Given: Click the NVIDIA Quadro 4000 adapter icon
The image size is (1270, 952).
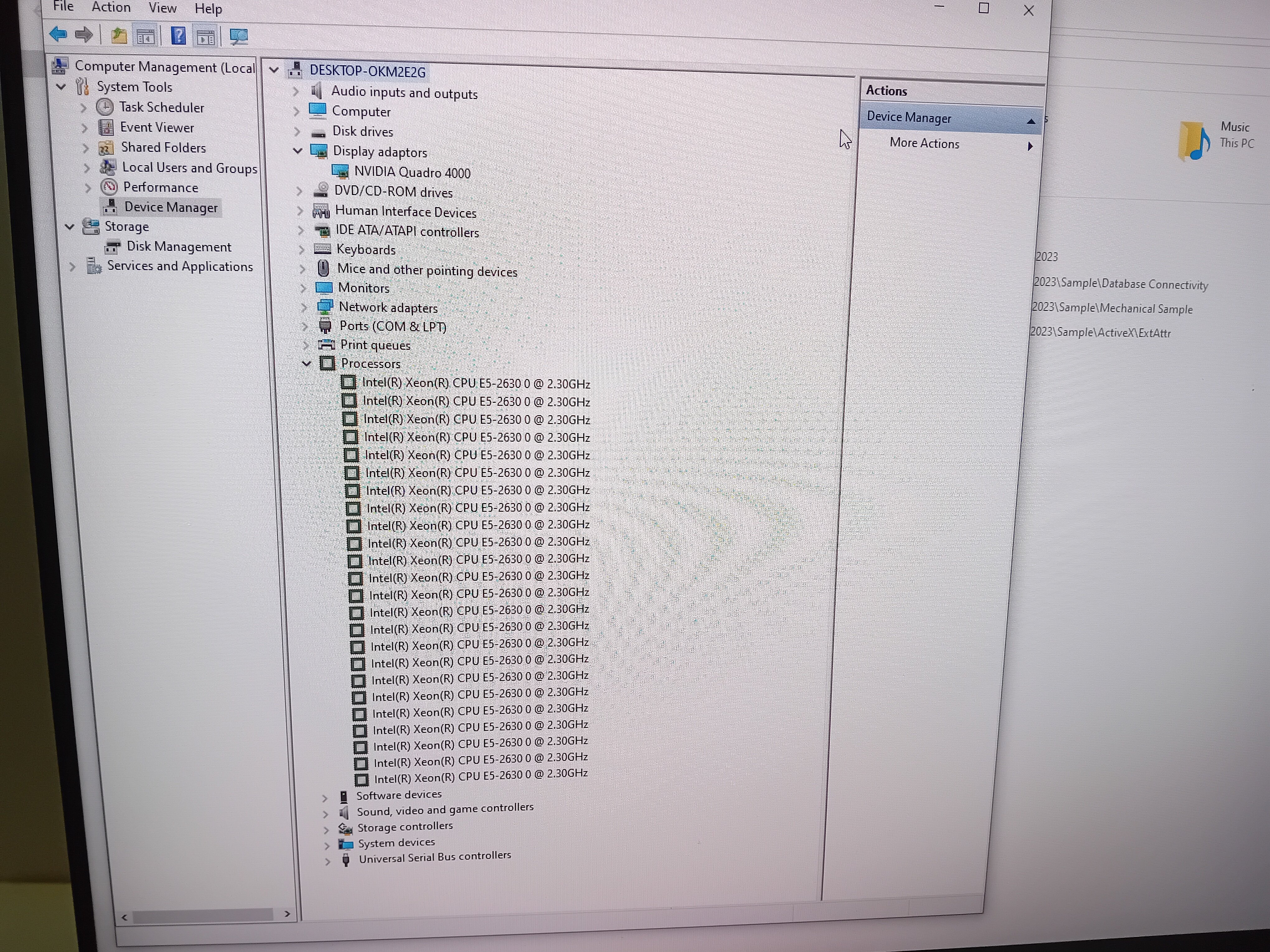Looking at the screenshot, I should [x=341, y=172].
